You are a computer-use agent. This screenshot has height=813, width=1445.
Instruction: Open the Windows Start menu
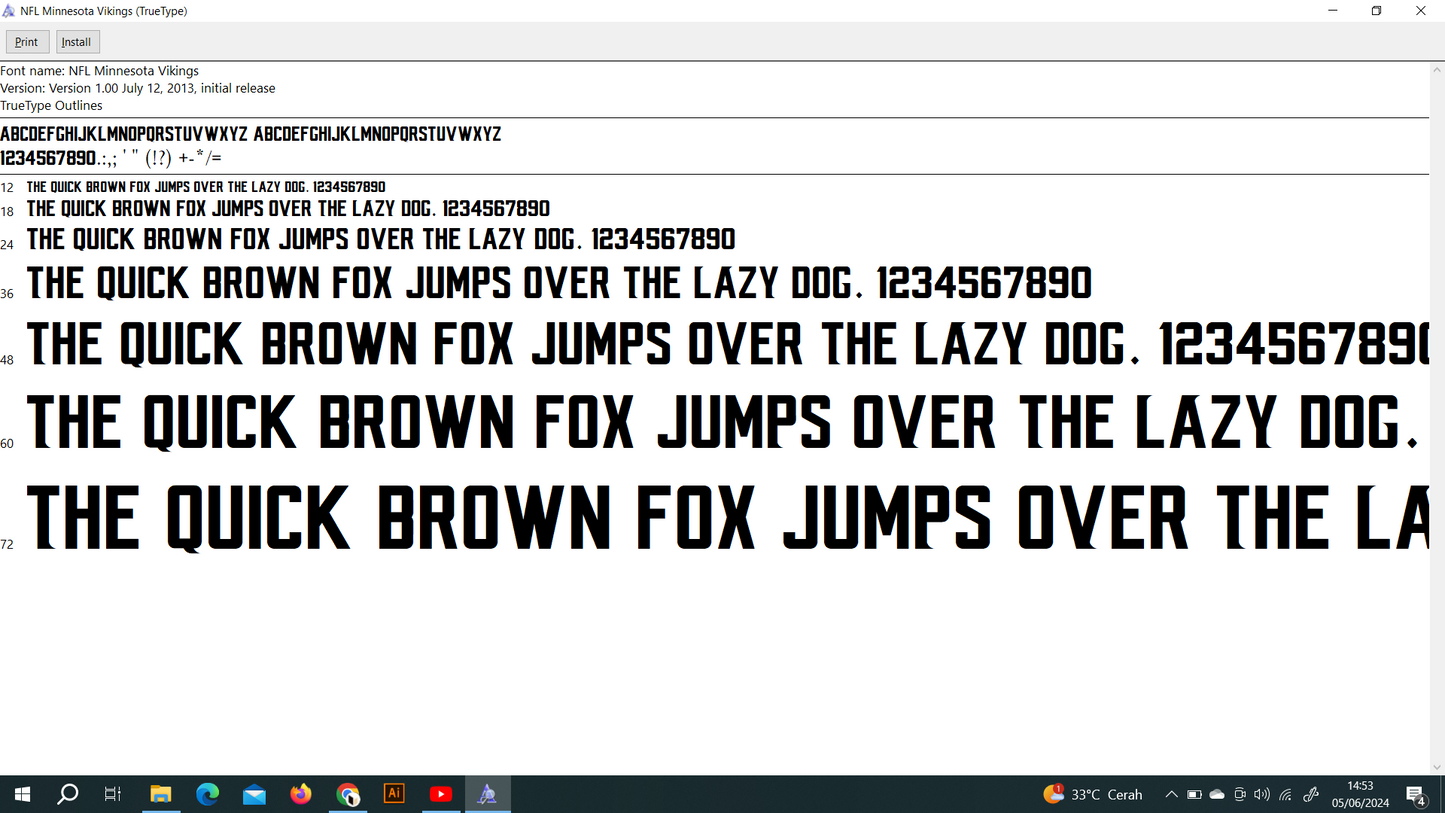[22, 794]
